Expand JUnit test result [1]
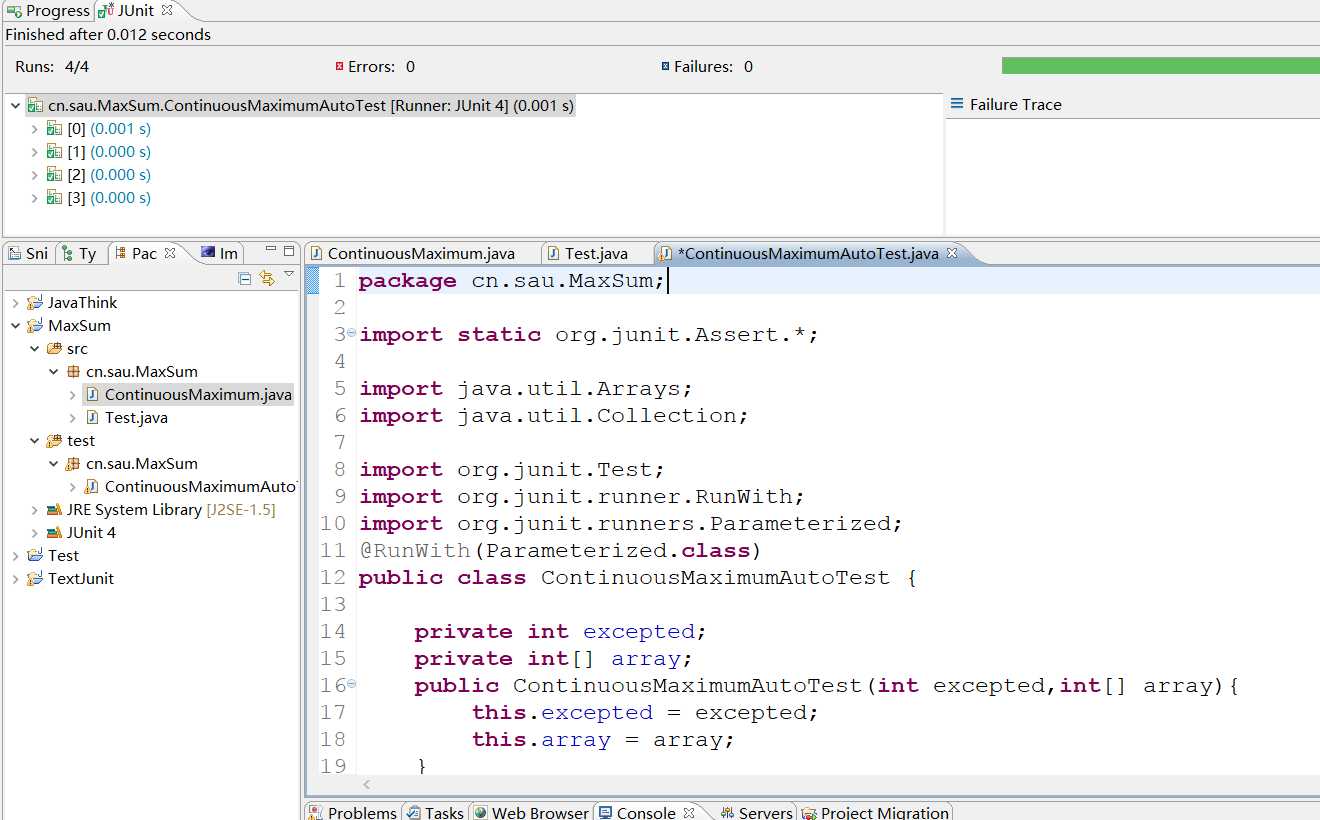Image resolution: width=1320 pixels, height=820 pixels. pyautogui.click(x=35, y=151)
